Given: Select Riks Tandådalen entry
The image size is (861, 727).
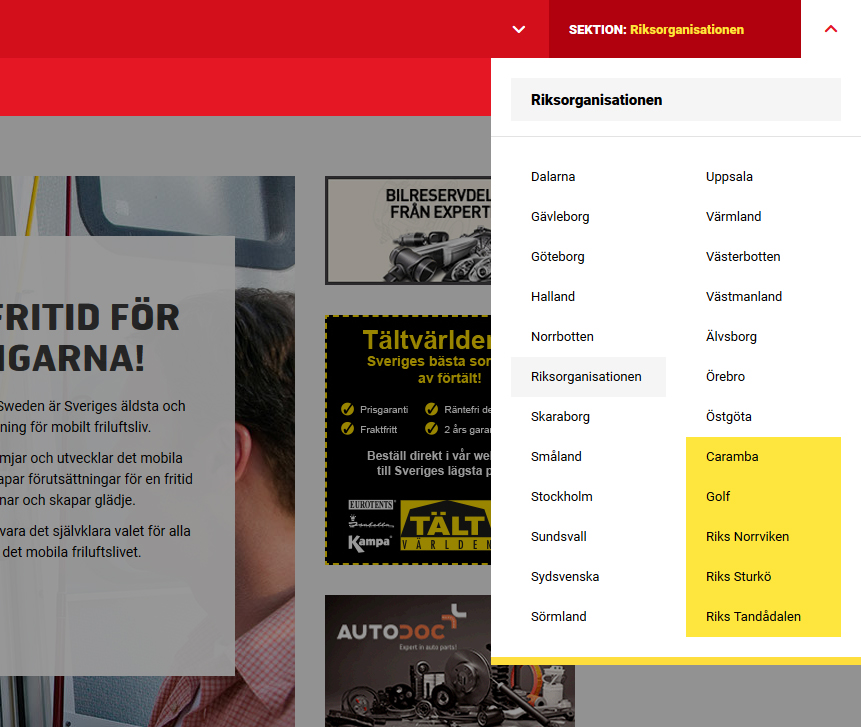Looking at the screenshot, I should pos(753,617).
